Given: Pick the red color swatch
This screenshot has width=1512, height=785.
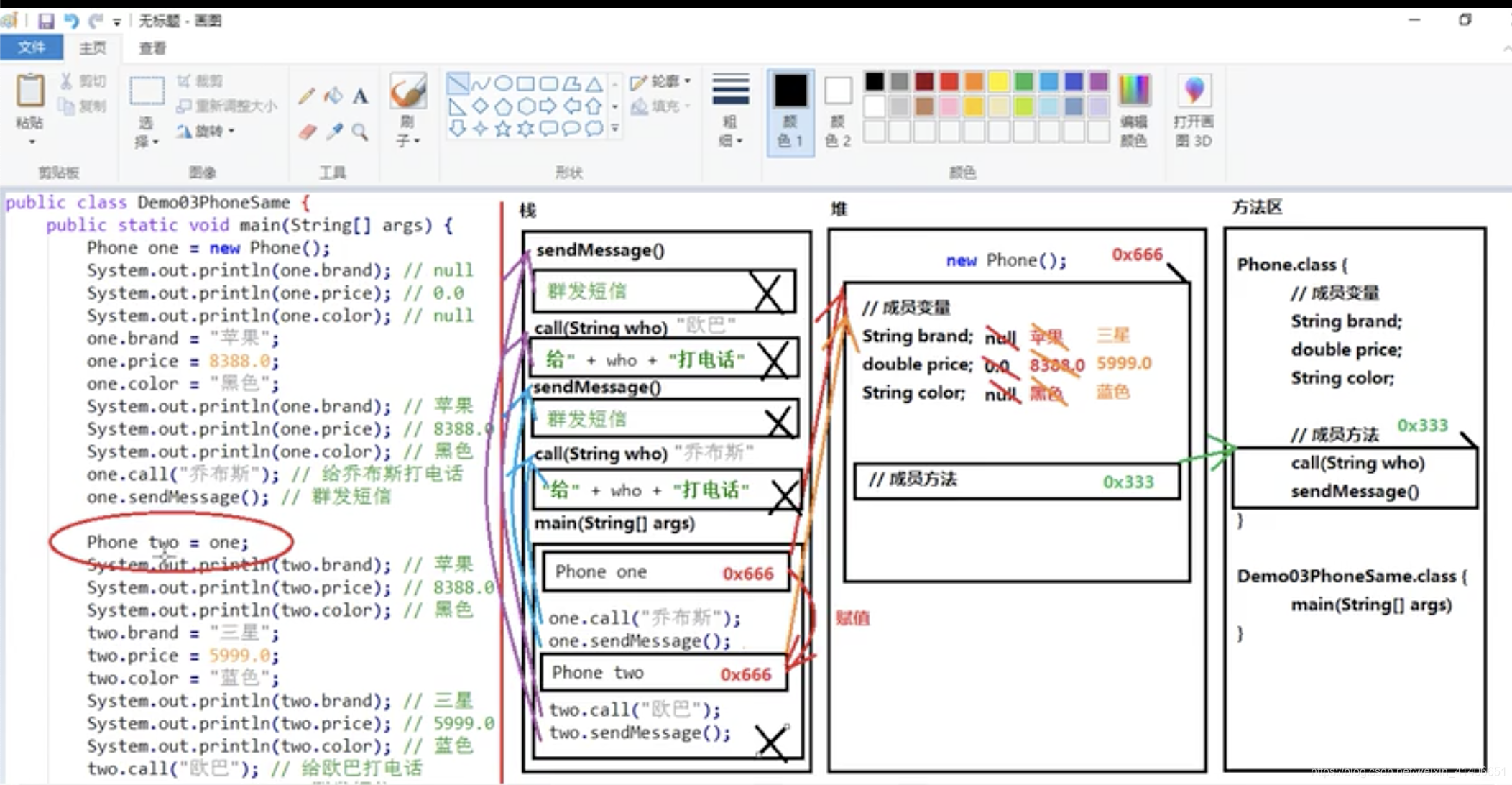Looking at the screenshot, I should point(949,81).
